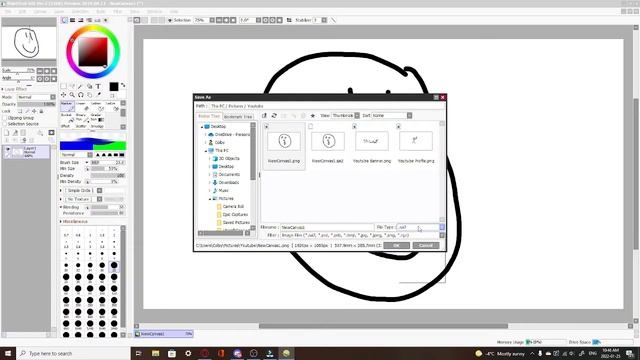This screenshot has width=640, height=360.
Task: Expand the Miscellaneous brush settings
Action: click(61, 221)
